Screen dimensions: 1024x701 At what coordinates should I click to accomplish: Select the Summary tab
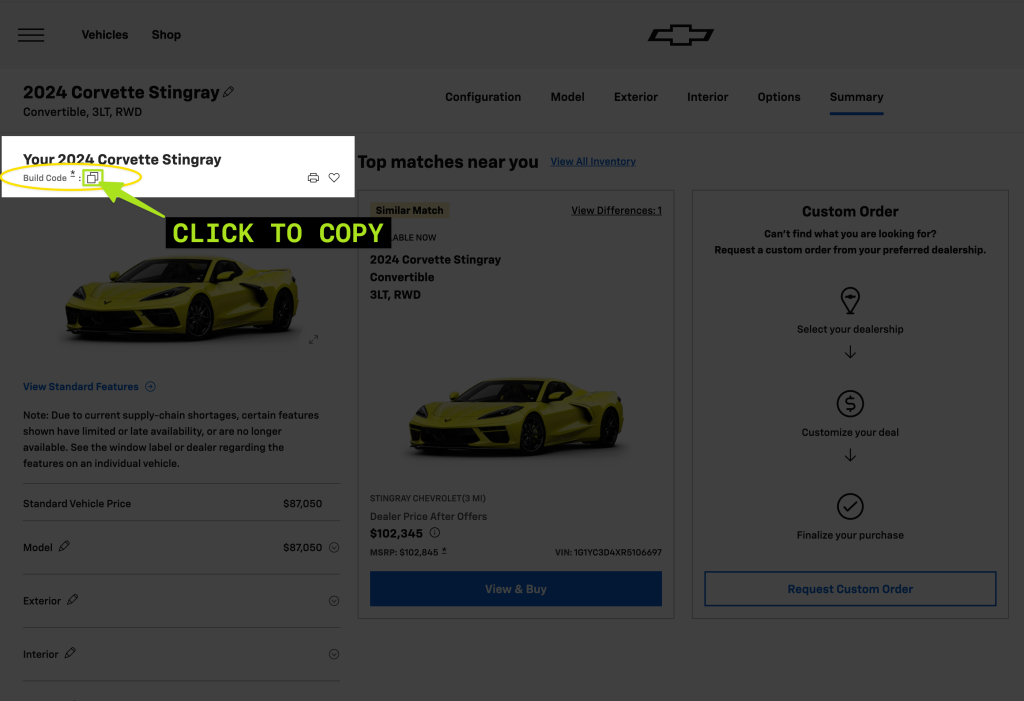pos(856,97)
